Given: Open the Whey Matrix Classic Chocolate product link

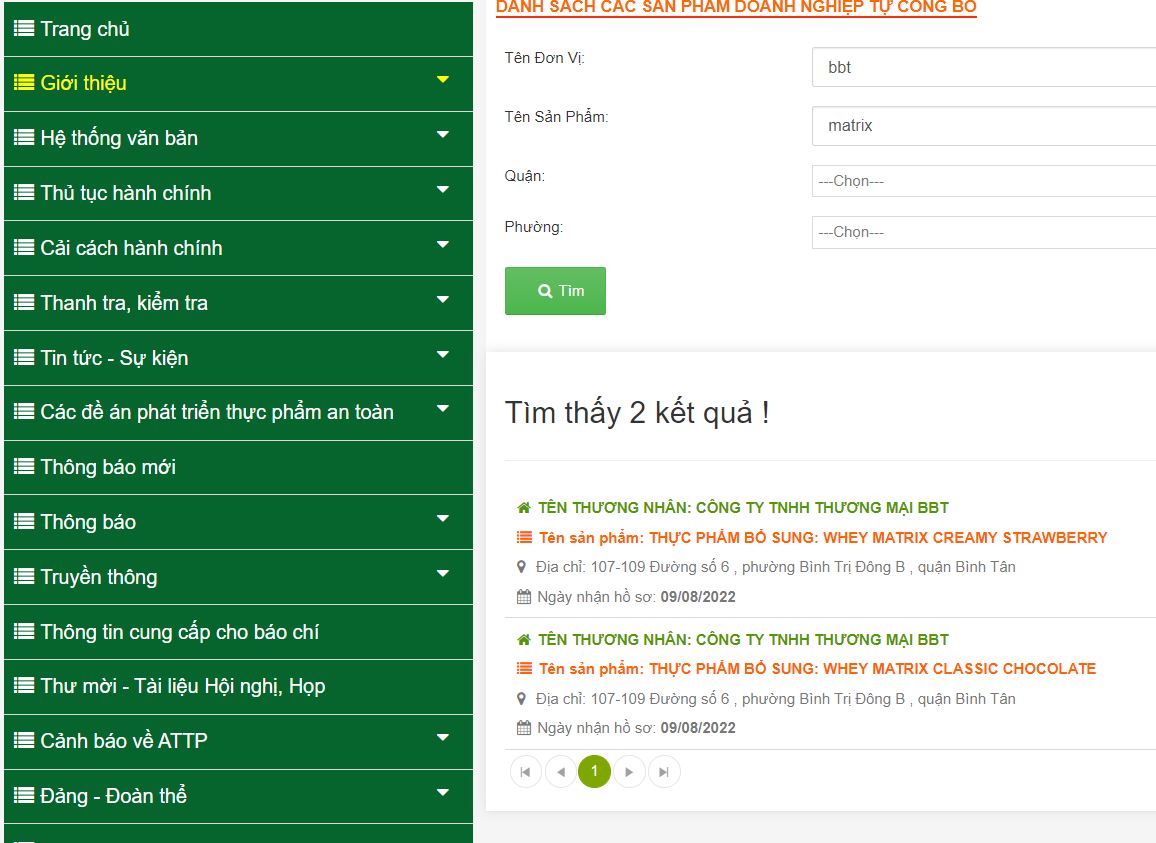Looking at the screenshot, I should [817, 669].
